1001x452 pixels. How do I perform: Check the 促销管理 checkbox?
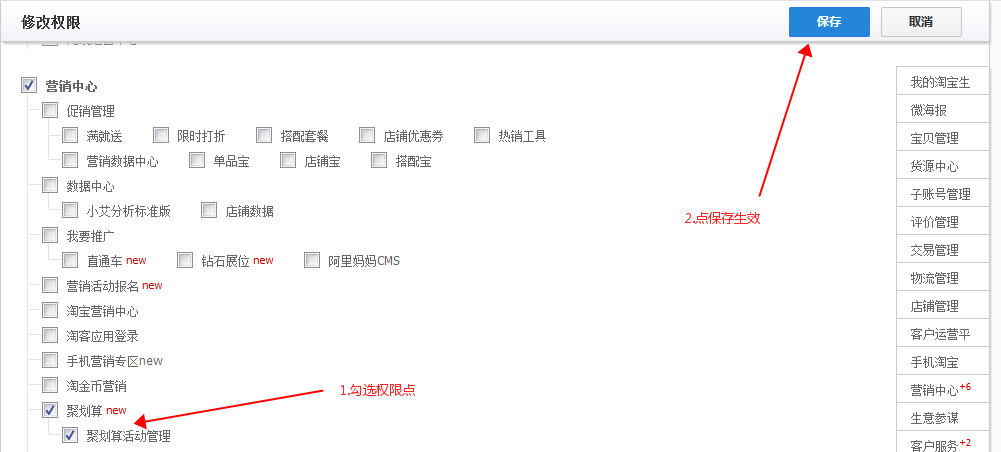pyautogui.click(x=50, y=110)
